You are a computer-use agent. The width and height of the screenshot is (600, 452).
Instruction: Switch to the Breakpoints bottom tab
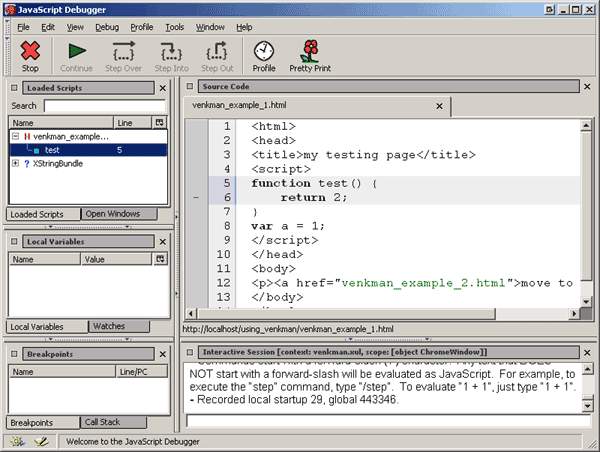click(x=43, y=423)
